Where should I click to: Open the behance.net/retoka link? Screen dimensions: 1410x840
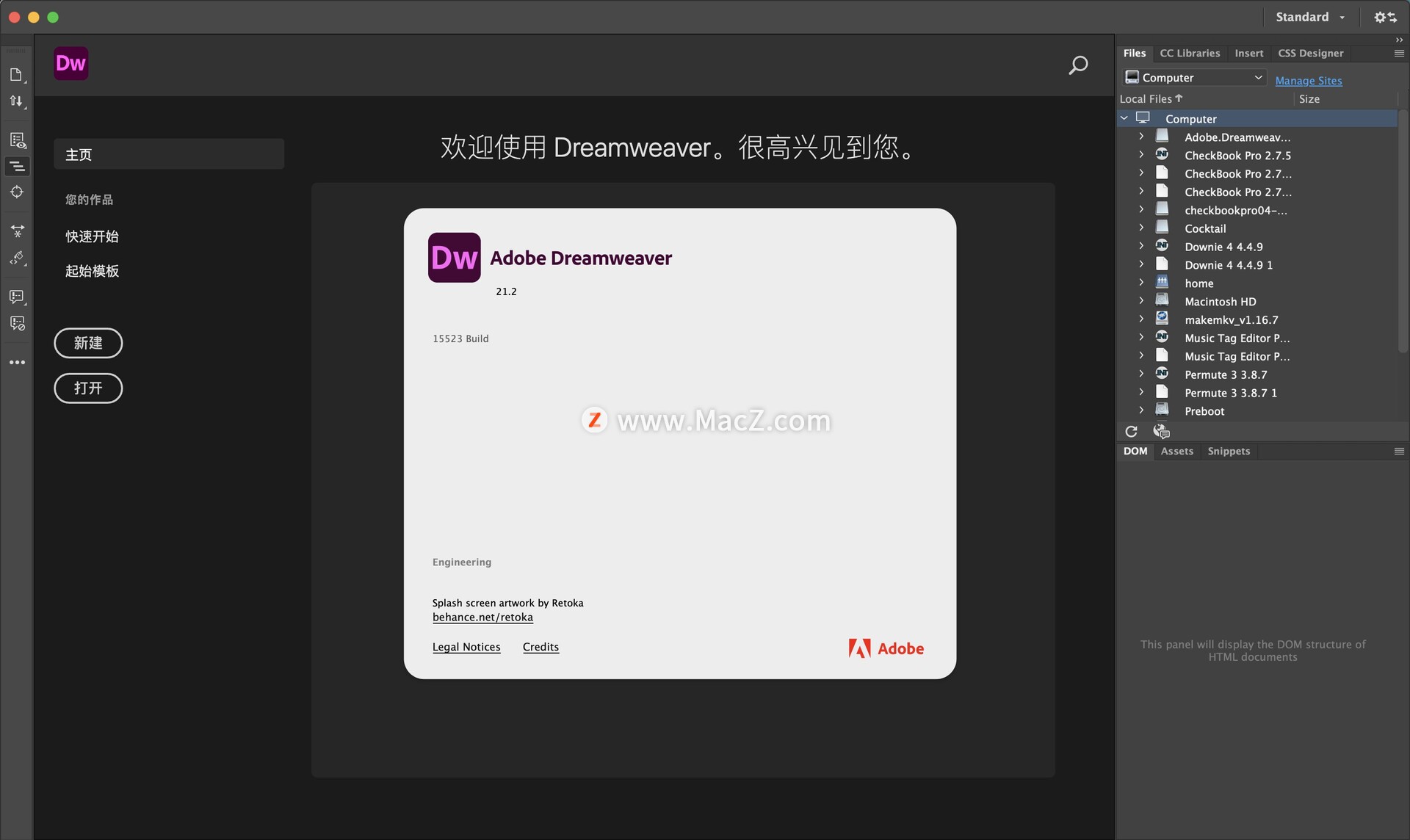point(482,618)
